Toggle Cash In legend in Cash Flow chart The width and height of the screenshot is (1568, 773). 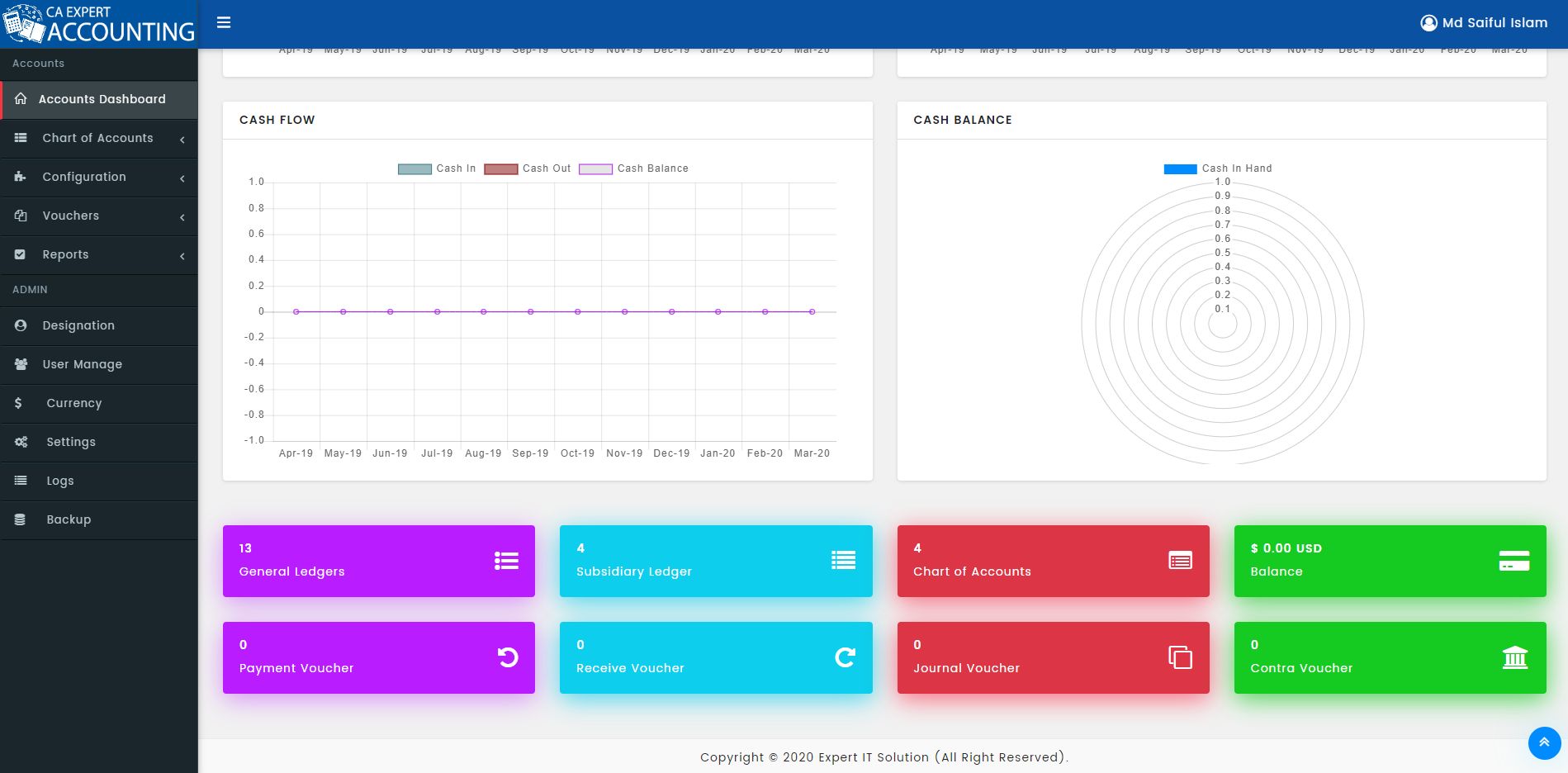pos(437,168)
